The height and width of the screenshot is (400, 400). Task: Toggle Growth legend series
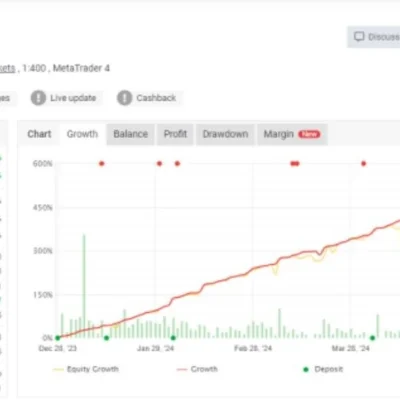coord(197,369)
